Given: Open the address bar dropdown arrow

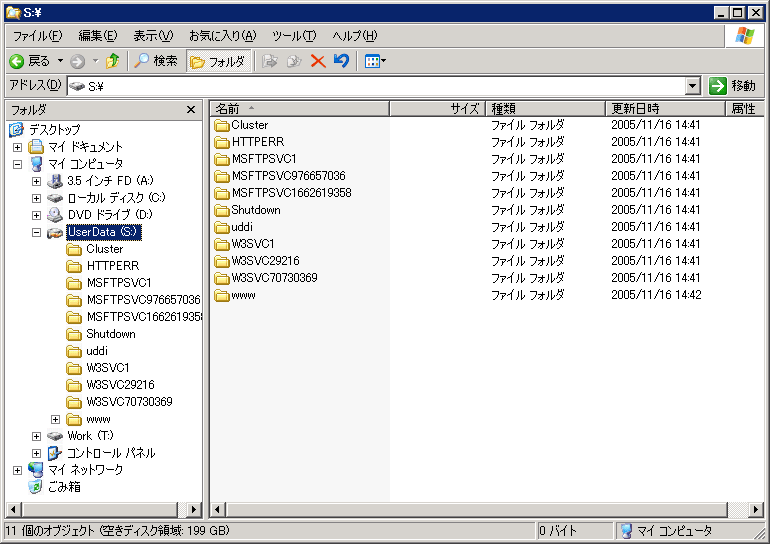Looking at the screenshot, I should pyautogui.click(x=693, y=86).
